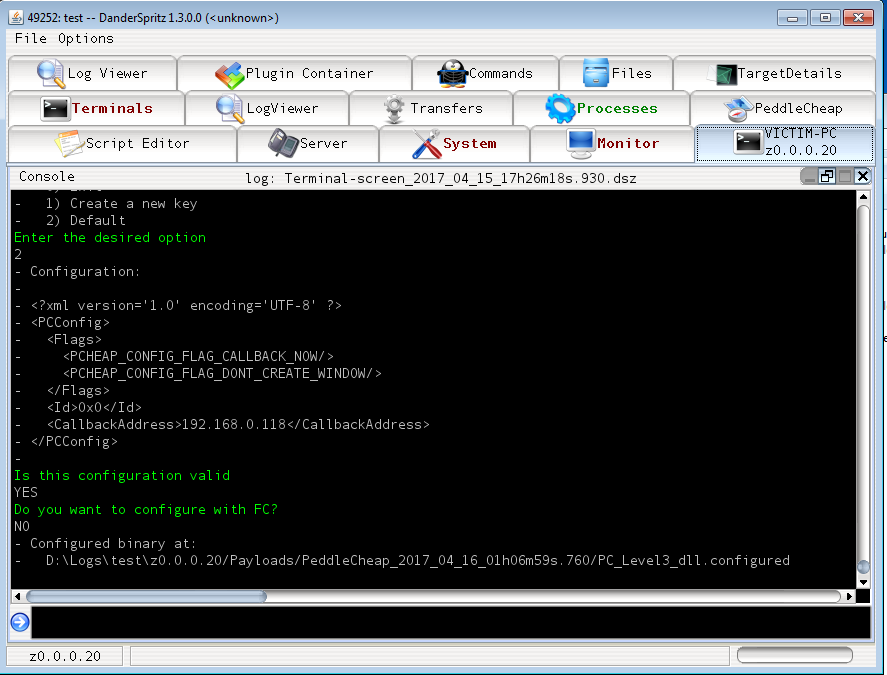Open the Options menu
Image resolution: width=887 pixels, height=675 pixels.
(x=85, y=38)
